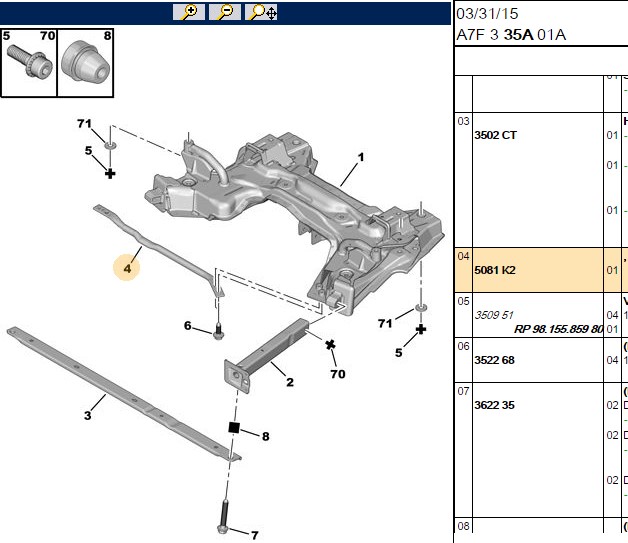Select callout number 1 on subframe

pyautogui.click(x=360, y=157)
